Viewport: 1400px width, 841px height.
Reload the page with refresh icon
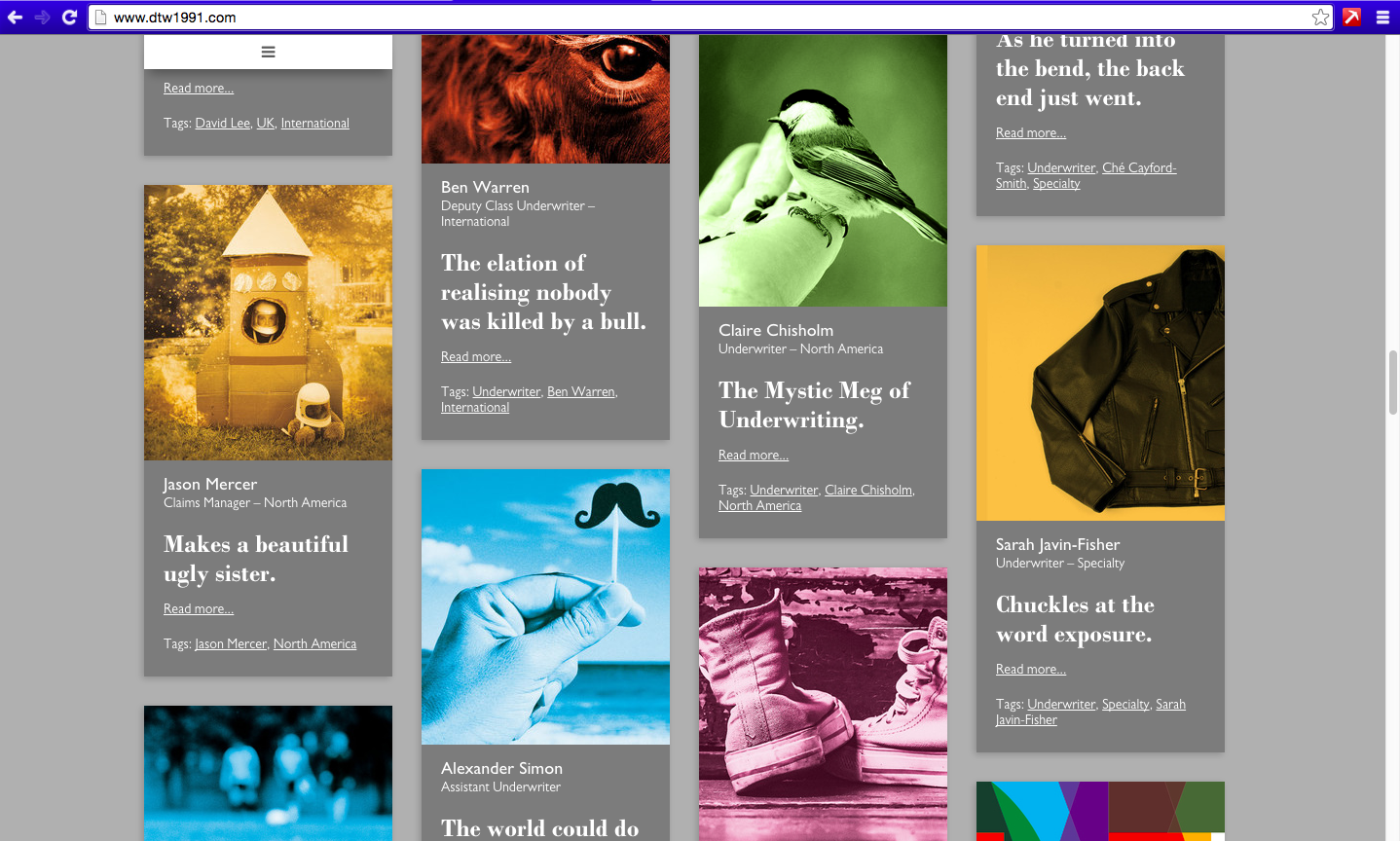[x=69, y=18]
